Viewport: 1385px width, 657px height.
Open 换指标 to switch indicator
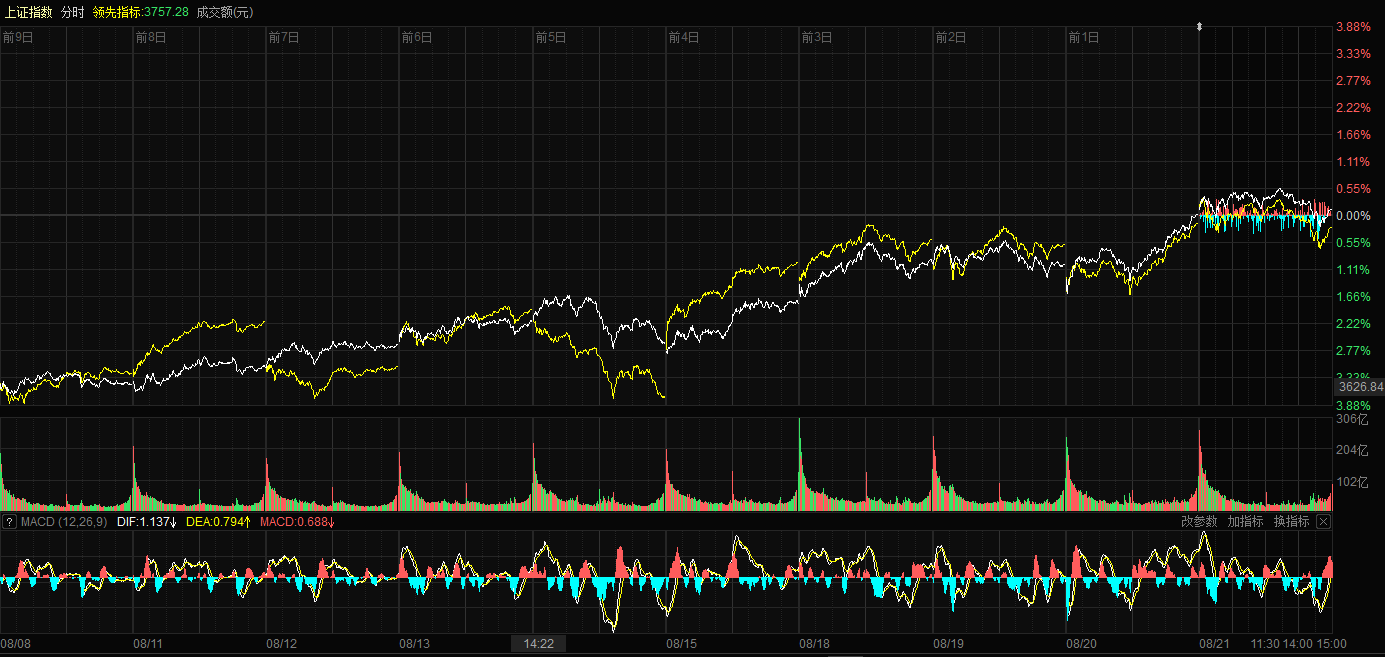[x=1291, y=522]
